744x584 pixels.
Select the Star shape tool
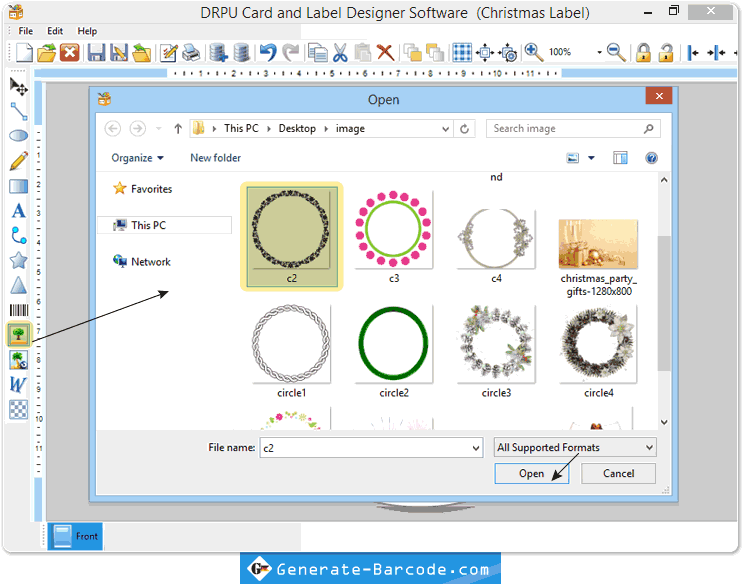click(x=19, y=260)
